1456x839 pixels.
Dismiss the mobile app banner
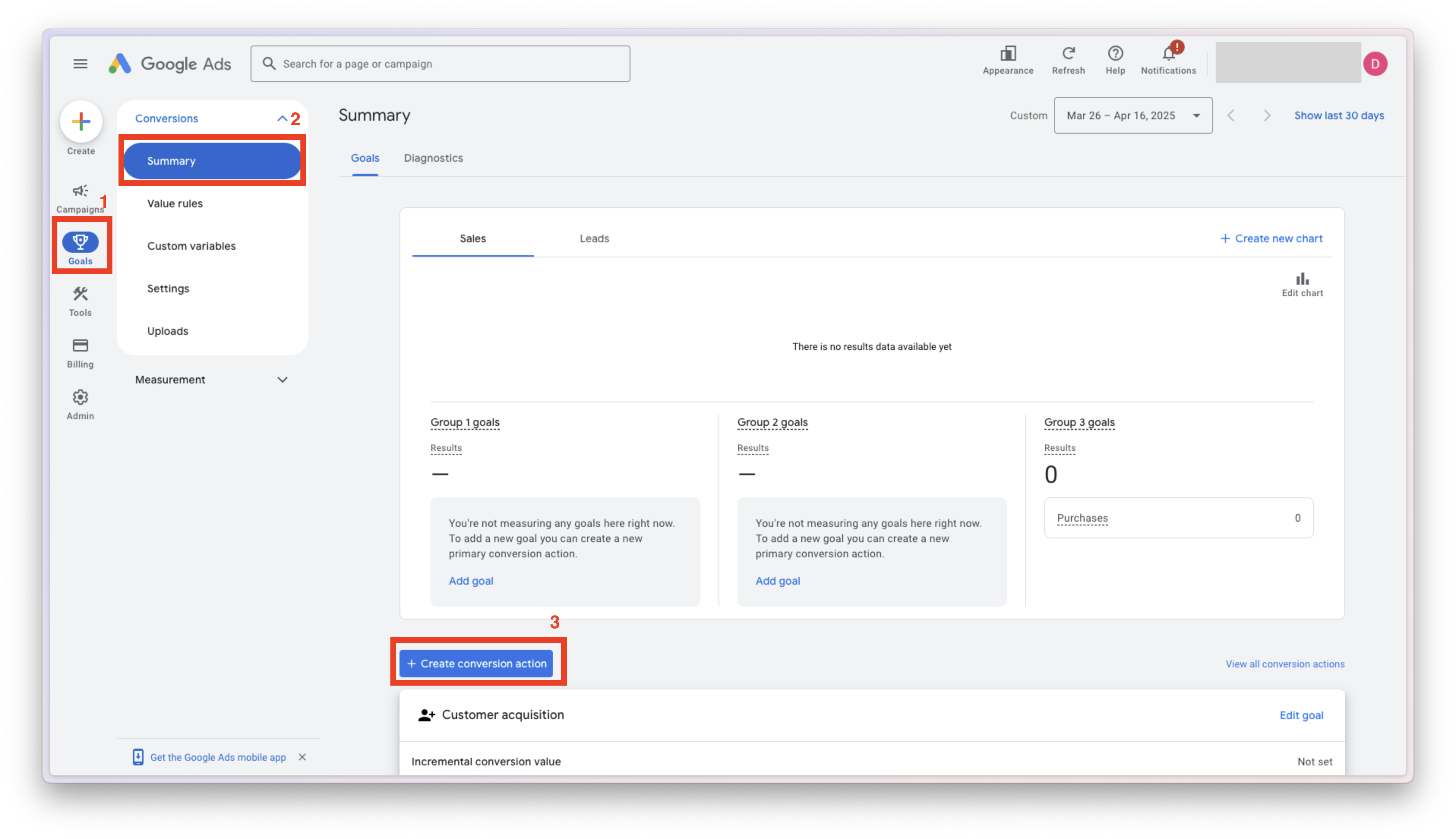click(302, 757)
